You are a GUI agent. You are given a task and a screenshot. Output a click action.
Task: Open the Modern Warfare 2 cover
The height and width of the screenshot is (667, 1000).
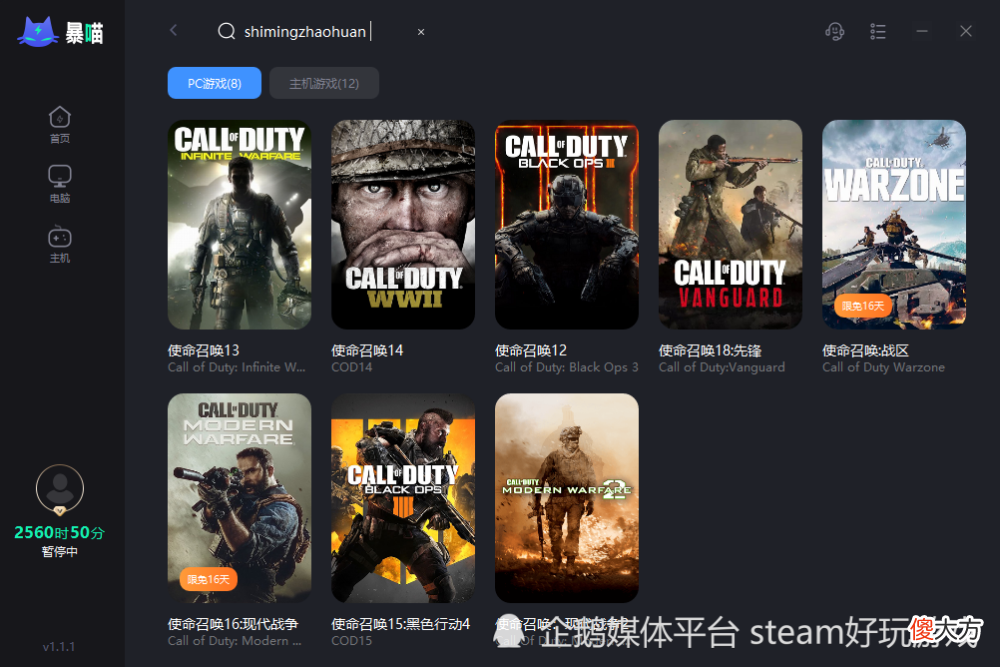tap(567, 498)
